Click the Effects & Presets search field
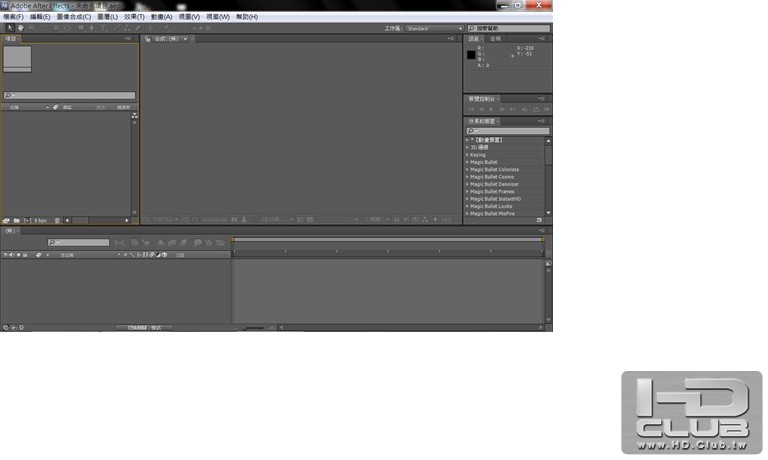The image size is (768, 460). point(508,131)
